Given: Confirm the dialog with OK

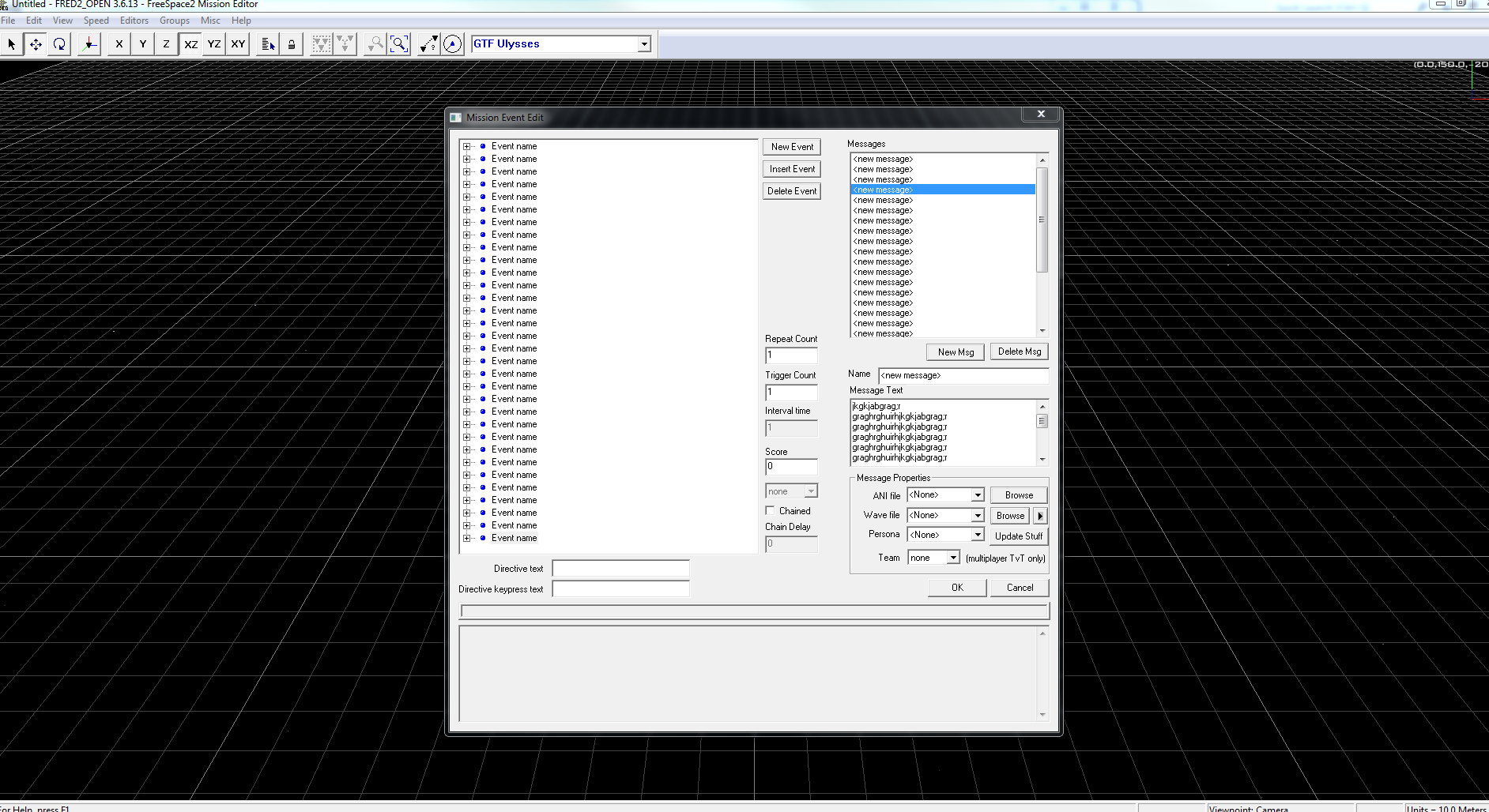Looking at the screenshot, I should coord(957,588).
